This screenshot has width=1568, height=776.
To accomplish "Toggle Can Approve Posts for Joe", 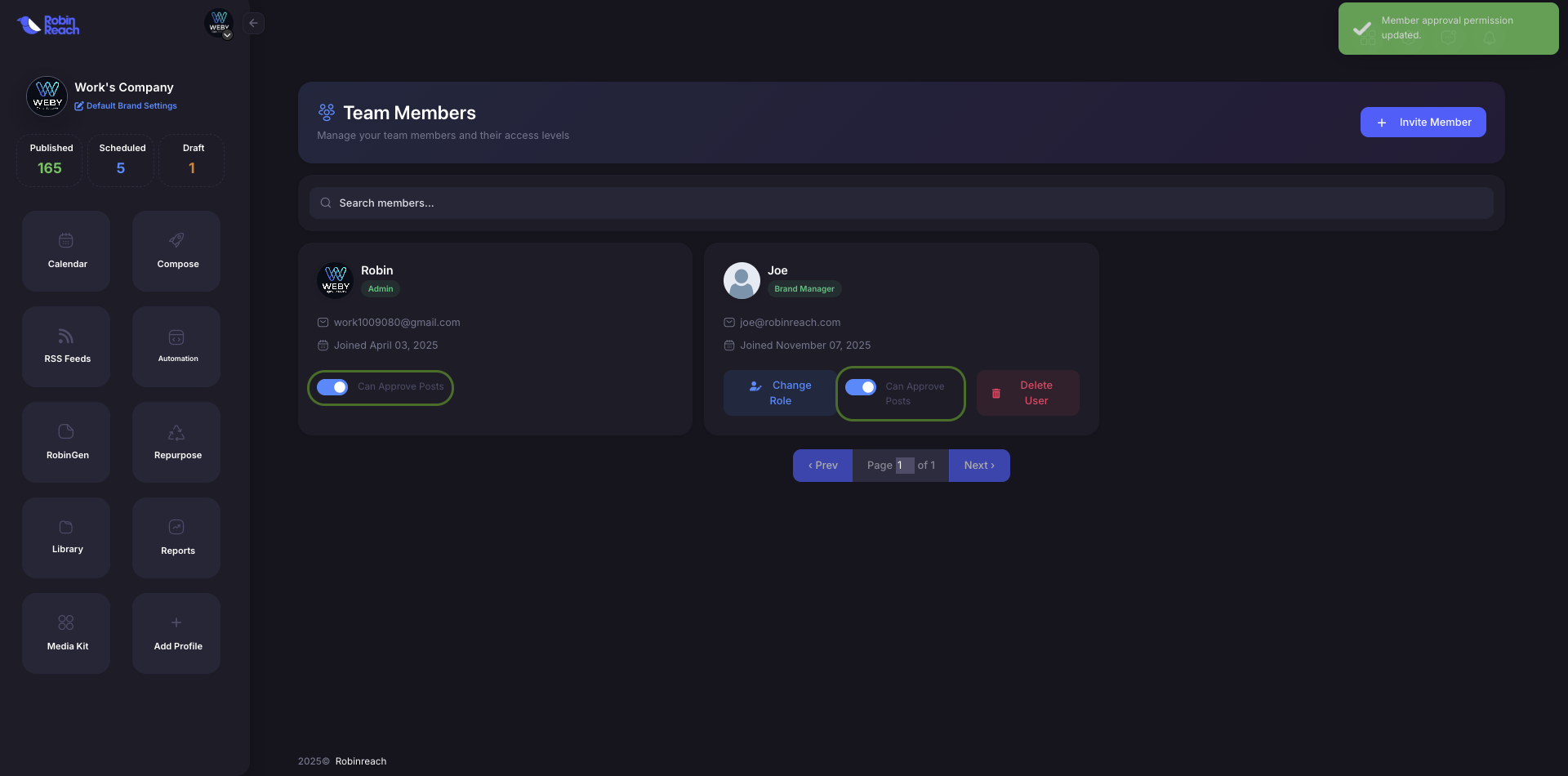I will (861, 387).
